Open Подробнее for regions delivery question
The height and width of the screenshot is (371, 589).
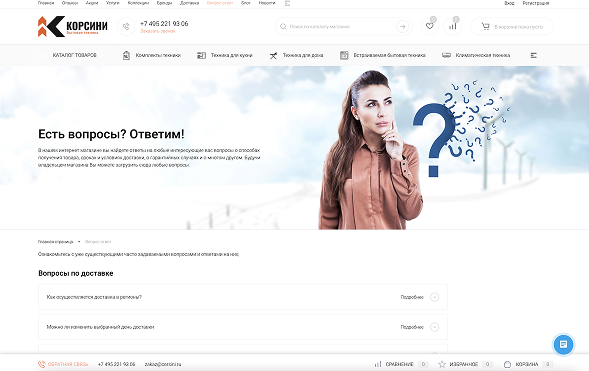(x=412, y=297)
